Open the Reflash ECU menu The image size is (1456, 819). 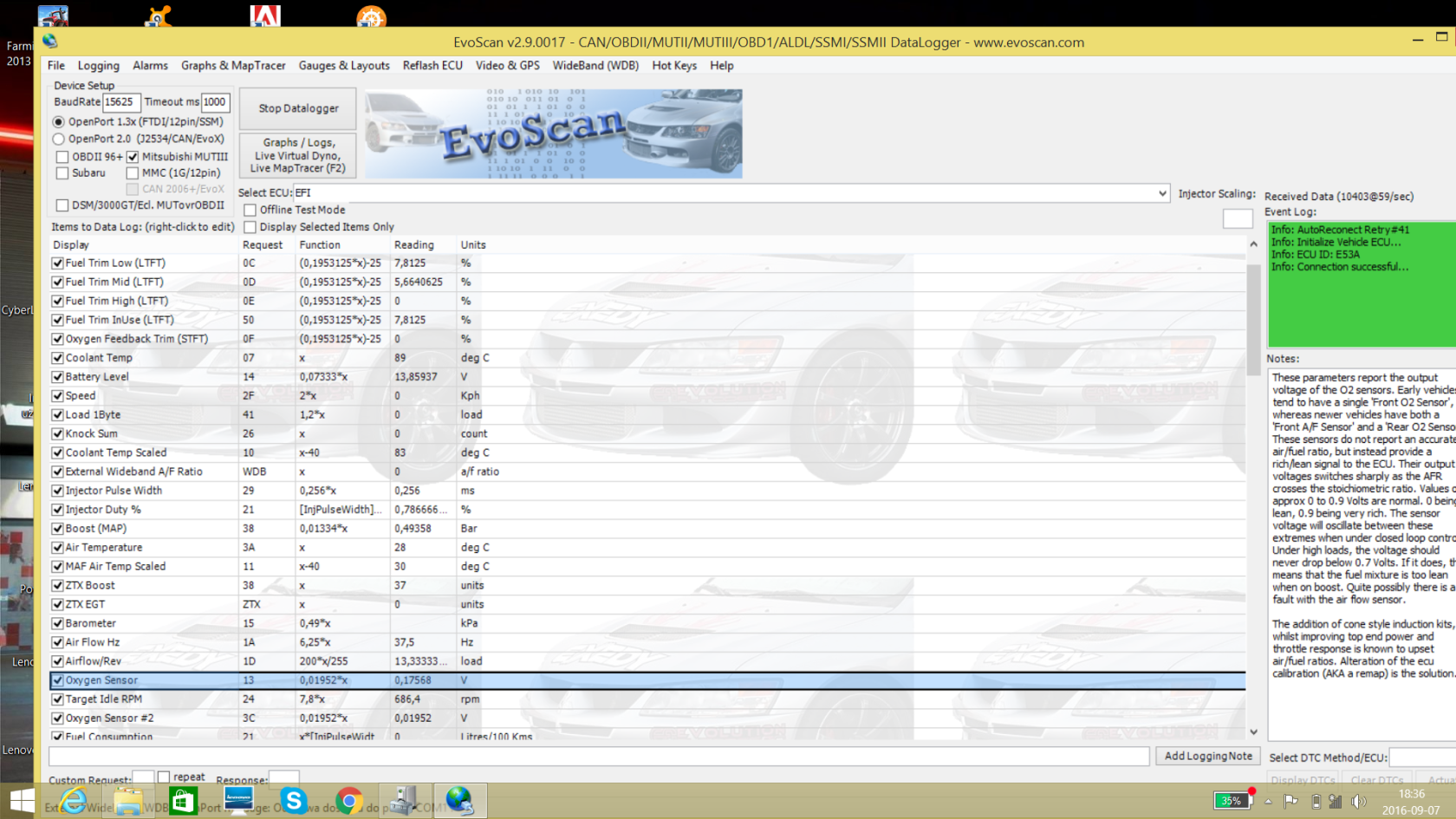click(432, 66)
